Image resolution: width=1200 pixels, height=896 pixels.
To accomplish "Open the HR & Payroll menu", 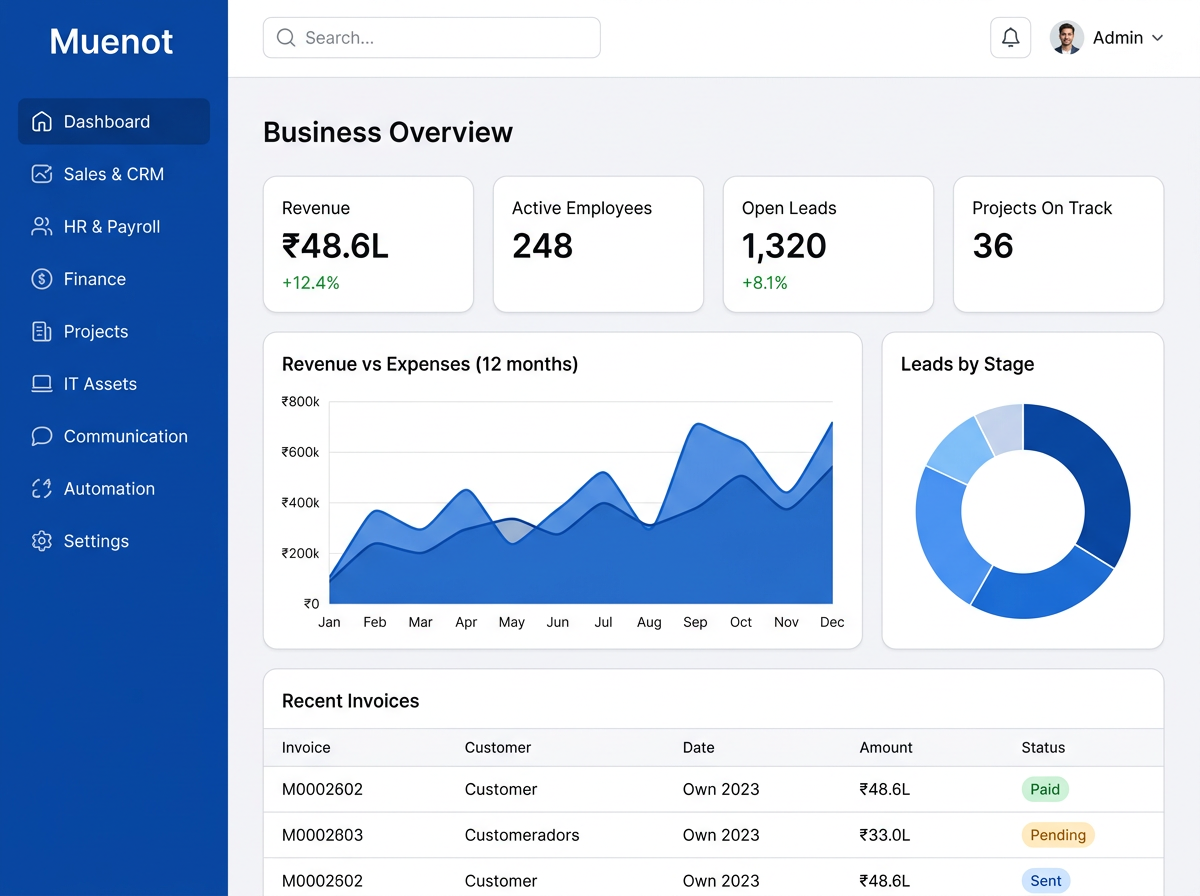I will [x=114, y=227].
